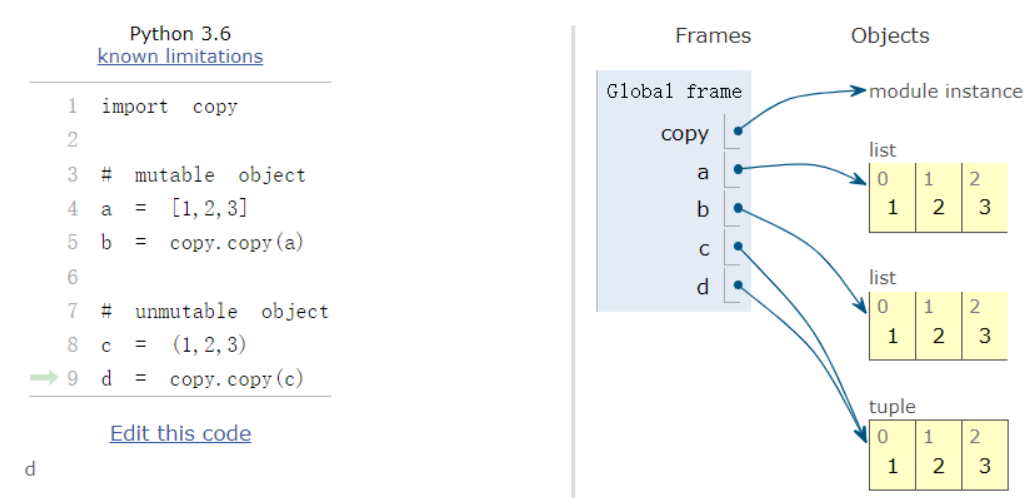Click the "Edit this code" link
1030x498 pixels.
point(180,433)
